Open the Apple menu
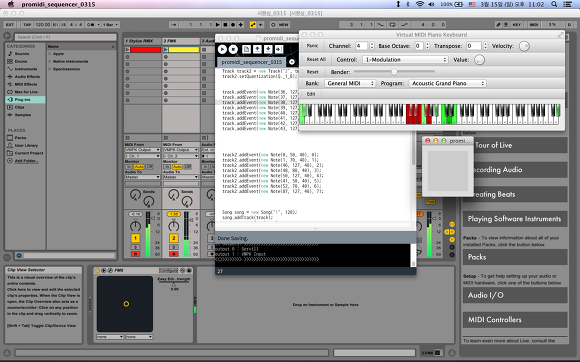The height and width of the screenshot is (362, 580). coord(11,4)
